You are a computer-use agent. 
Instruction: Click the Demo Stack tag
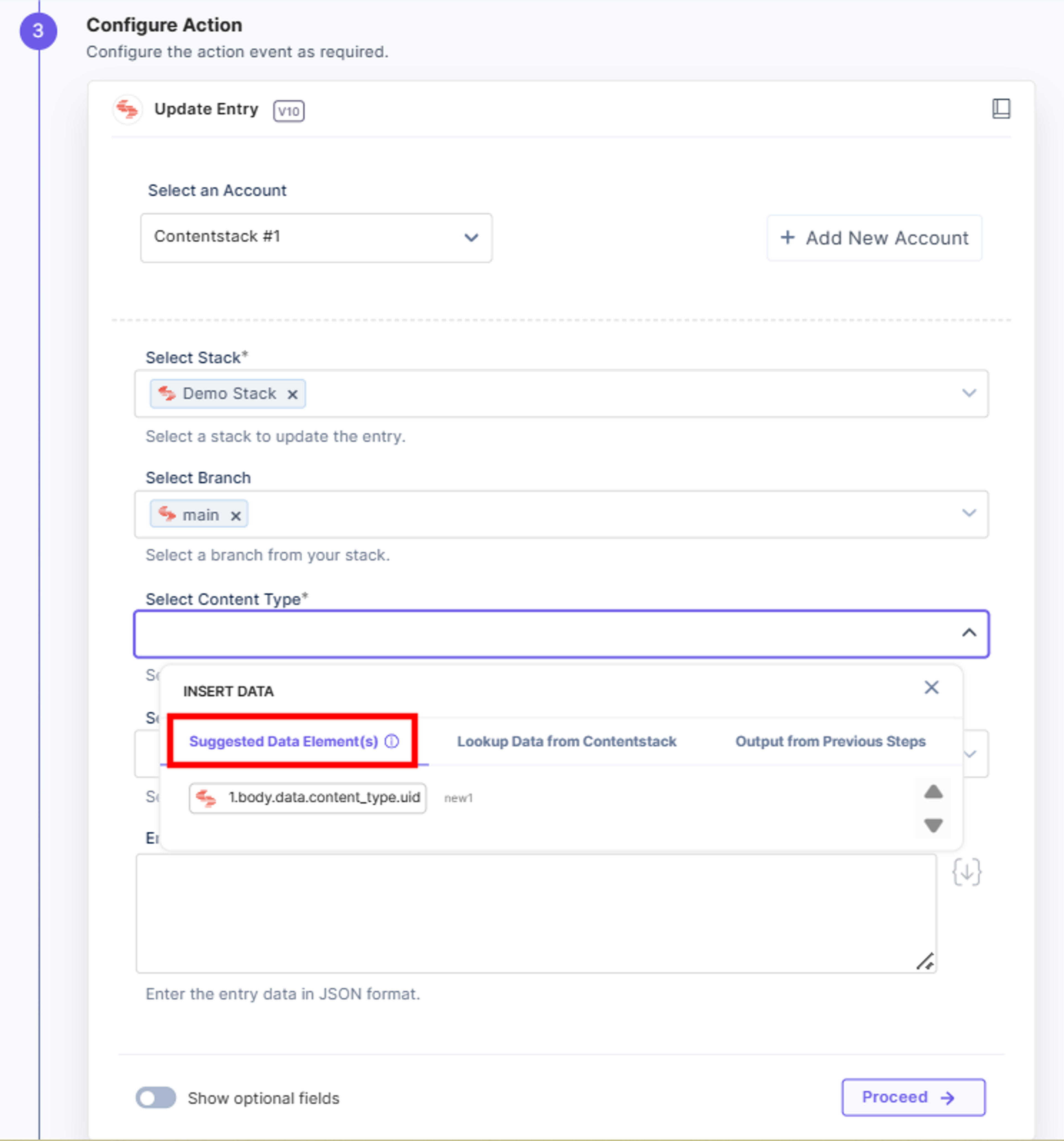[x=228, y=394]
